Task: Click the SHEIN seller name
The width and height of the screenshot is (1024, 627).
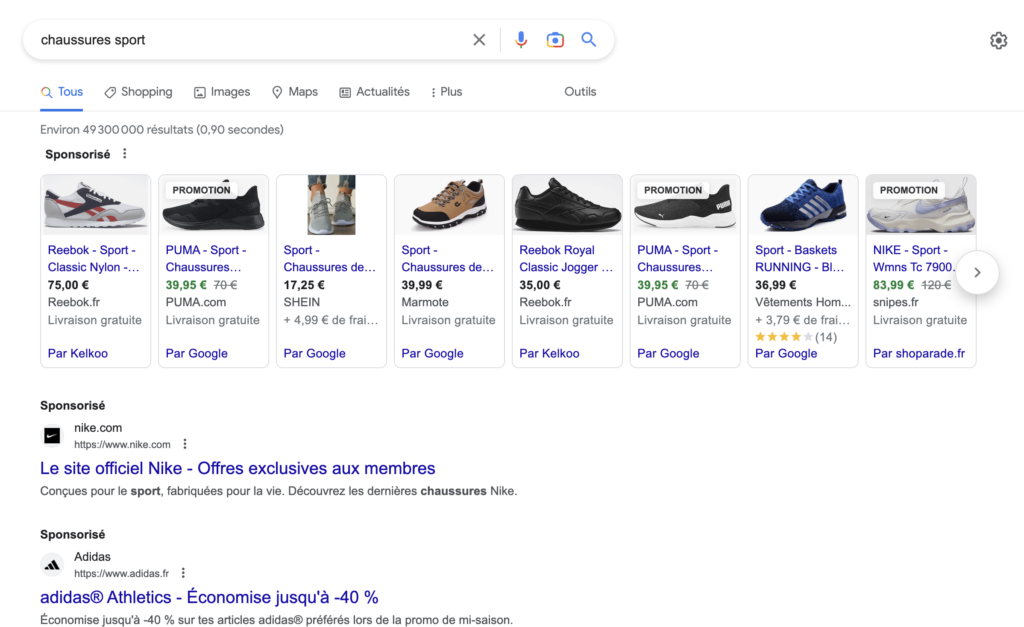Action: click(x=302, y=302)
